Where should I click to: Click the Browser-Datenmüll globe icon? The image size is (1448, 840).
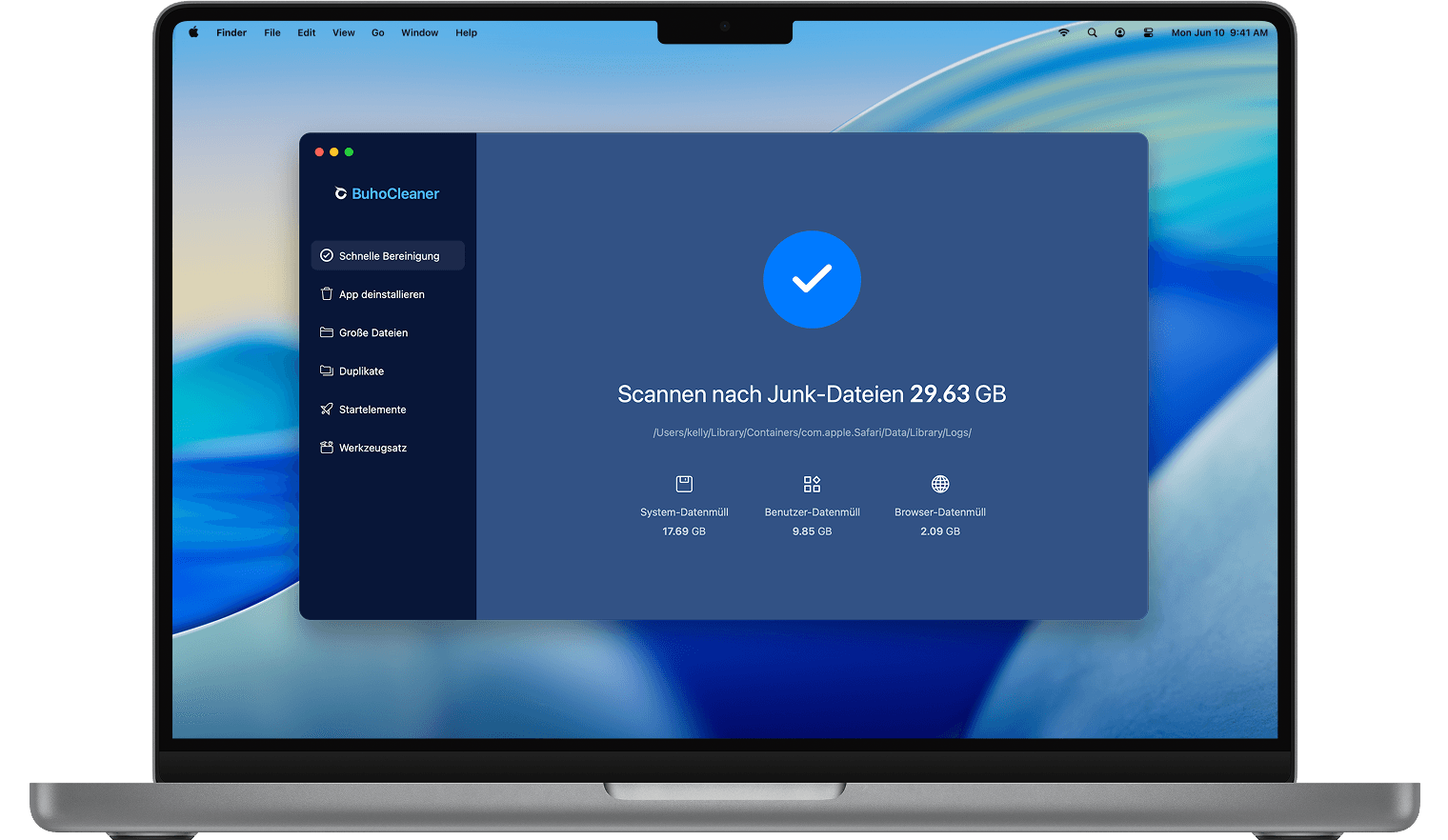(x=940, y=484)
